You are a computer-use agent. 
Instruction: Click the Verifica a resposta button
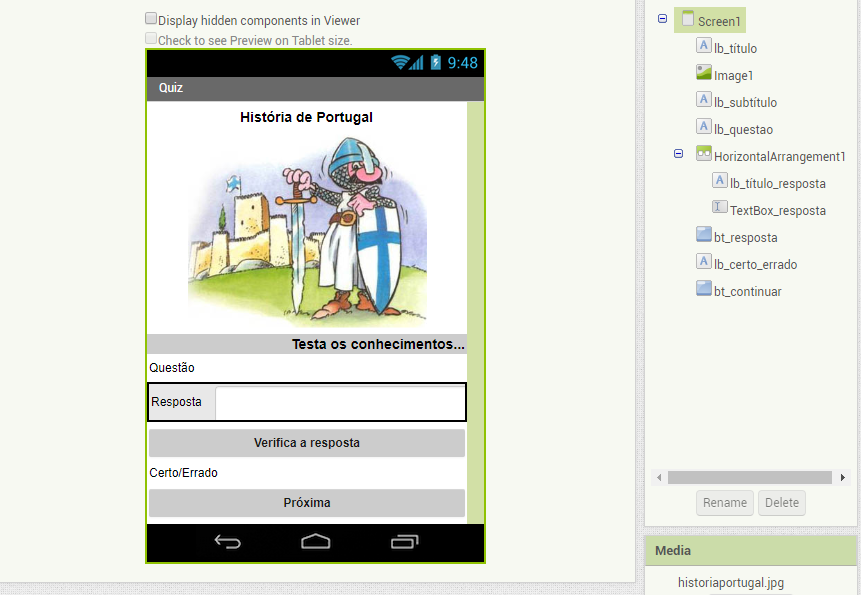pyautogui.click(x=307, y=443)
